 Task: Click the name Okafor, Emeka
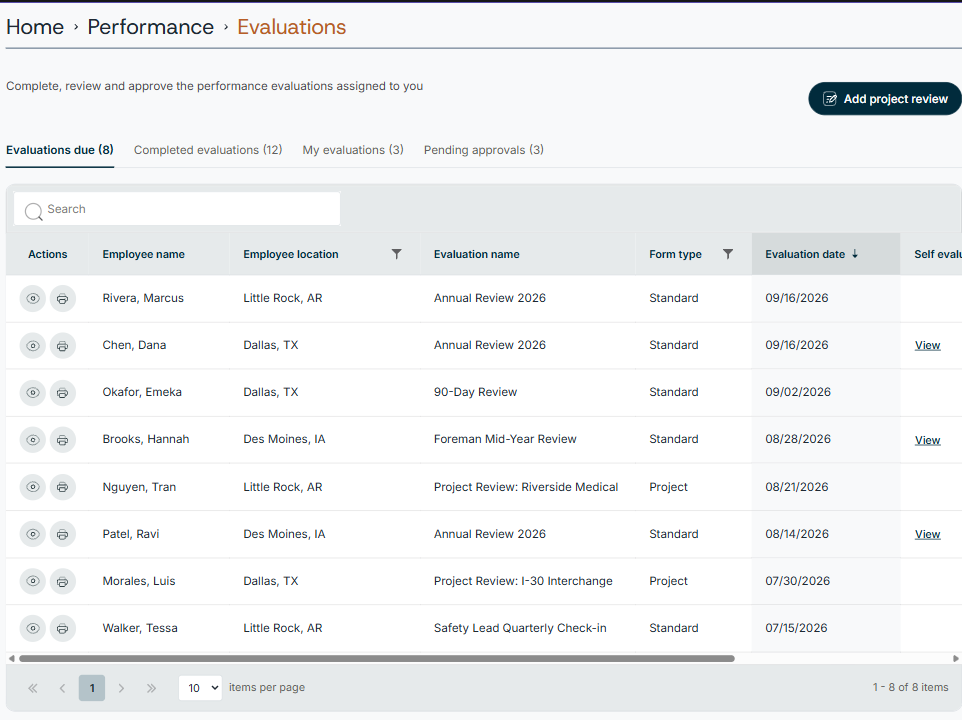[x=142, y=392]
